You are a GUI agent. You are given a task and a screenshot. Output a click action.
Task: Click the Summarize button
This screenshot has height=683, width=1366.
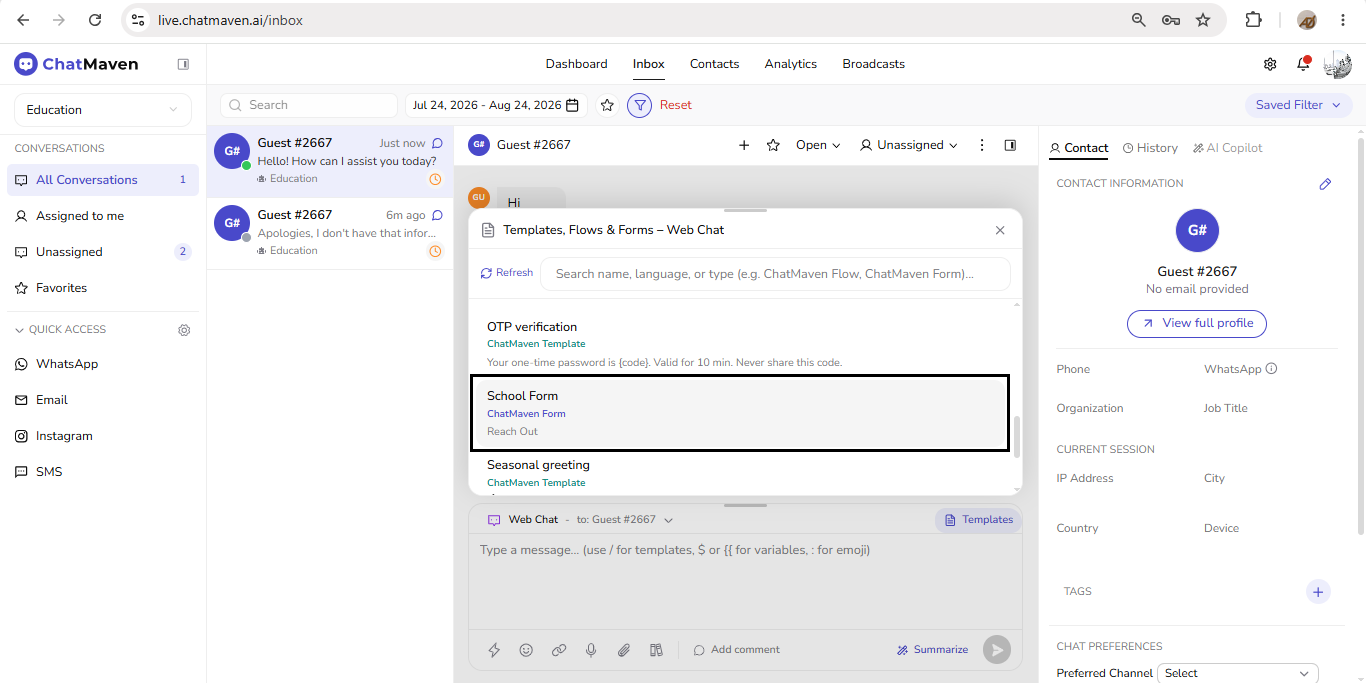coord(932,650)
